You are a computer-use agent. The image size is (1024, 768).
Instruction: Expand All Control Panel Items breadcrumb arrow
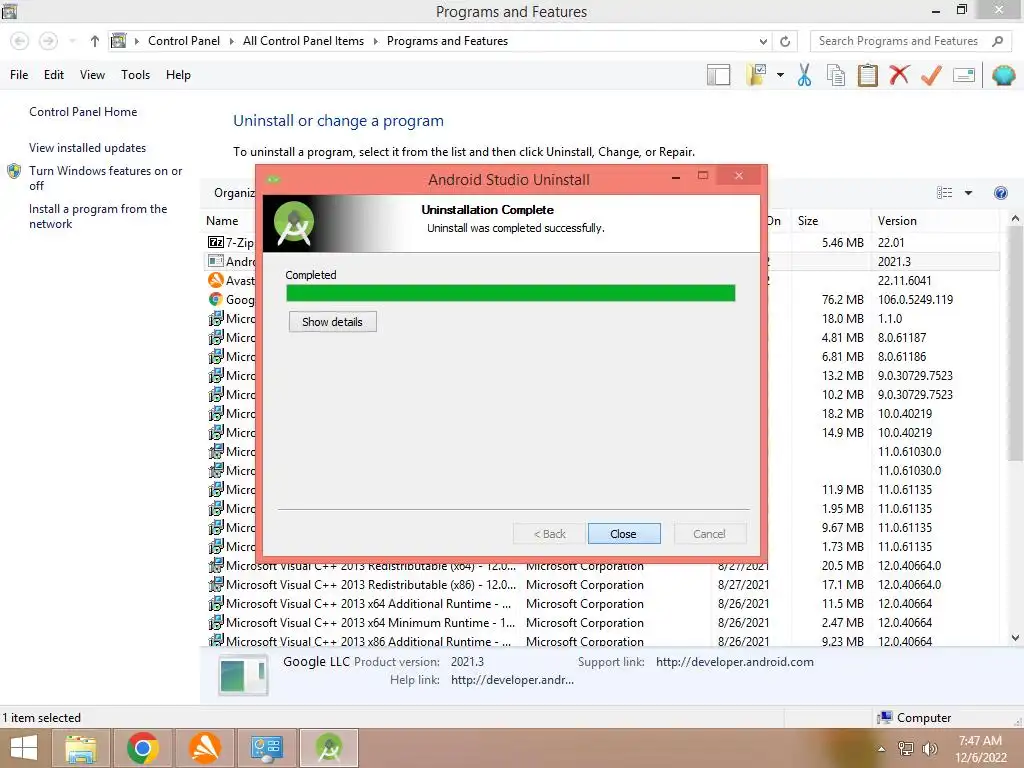[376, 41]
